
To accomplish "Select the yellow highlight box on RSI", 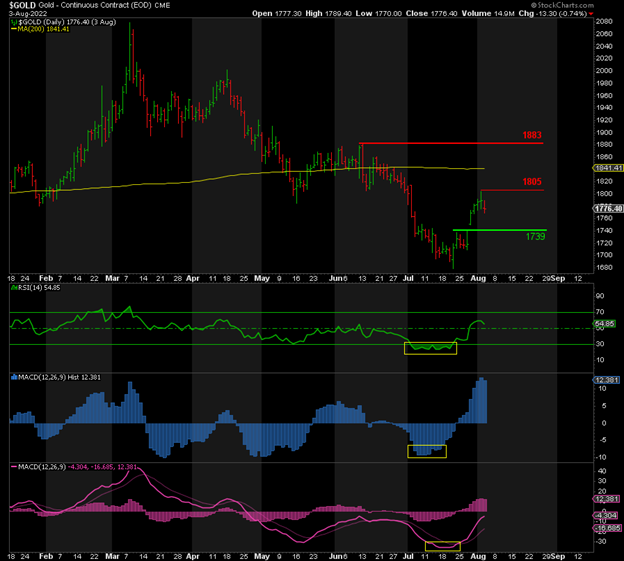I will pos(429,347).
